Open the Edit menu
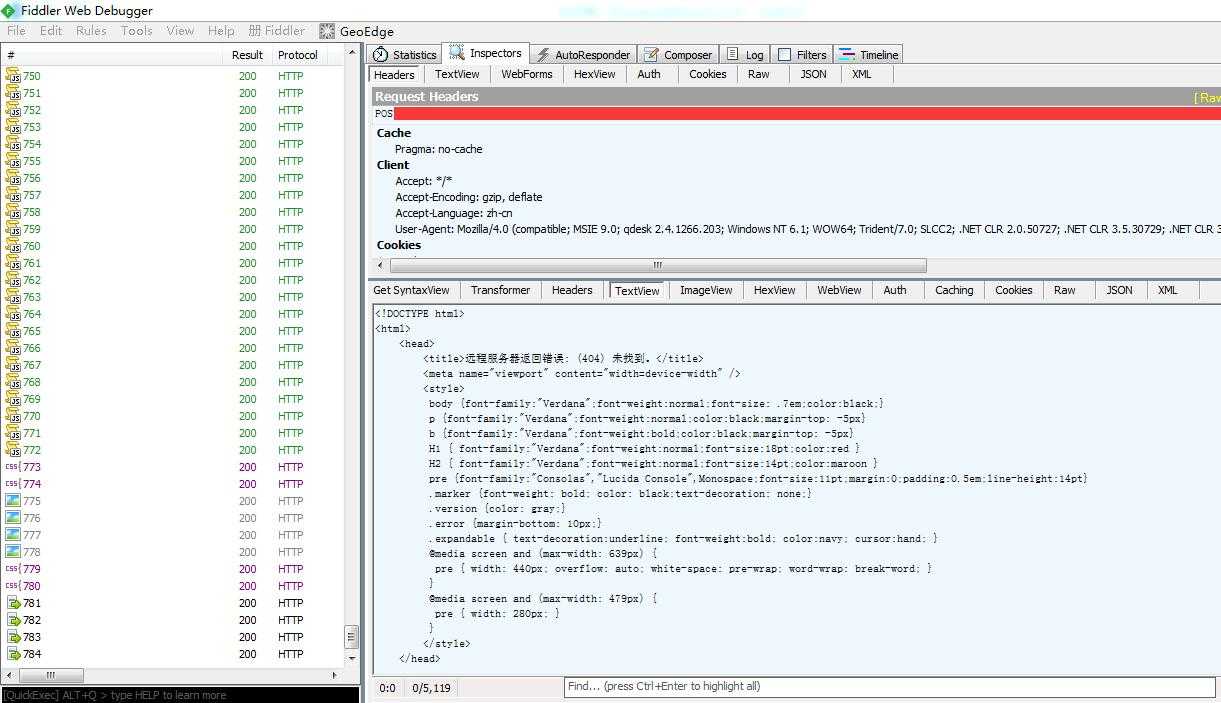 (51, 31)
